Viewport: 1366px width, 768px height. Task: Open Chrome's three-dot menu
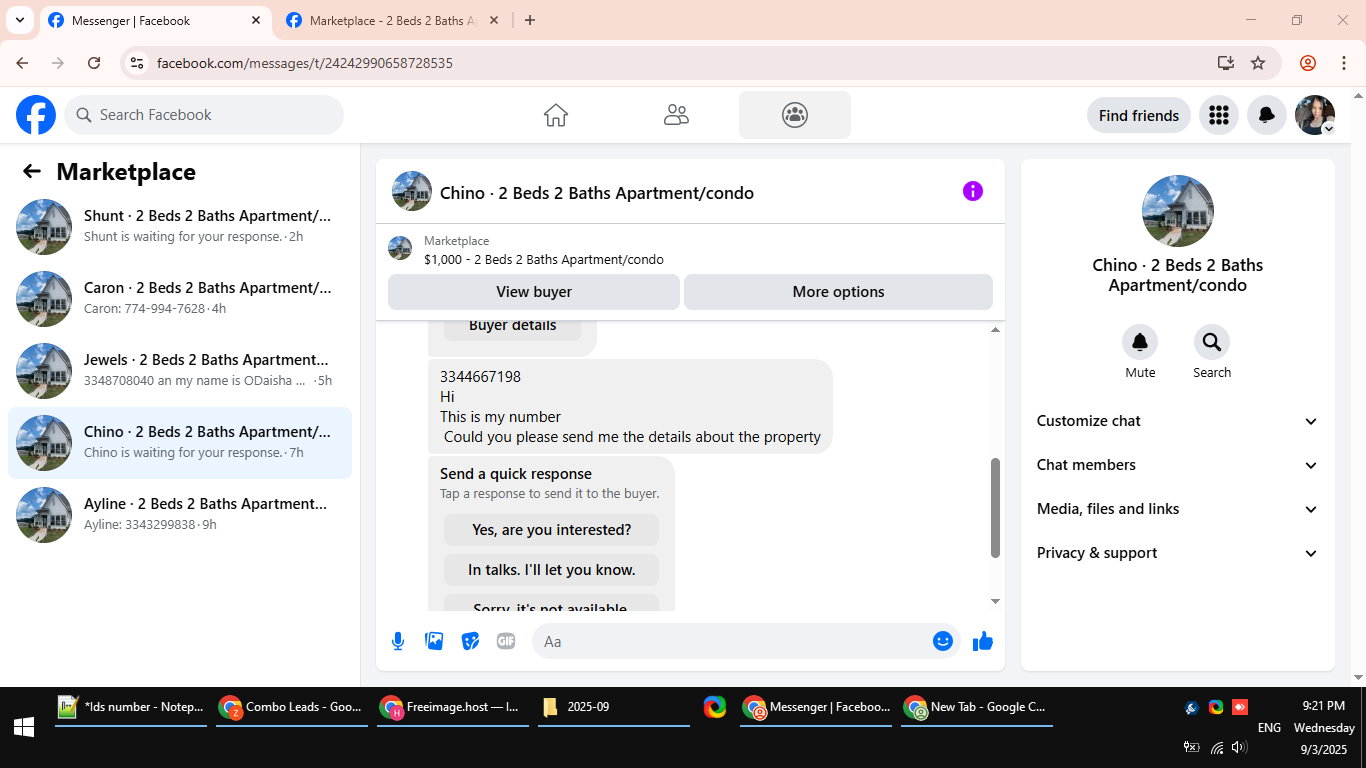pos(1344,63)
